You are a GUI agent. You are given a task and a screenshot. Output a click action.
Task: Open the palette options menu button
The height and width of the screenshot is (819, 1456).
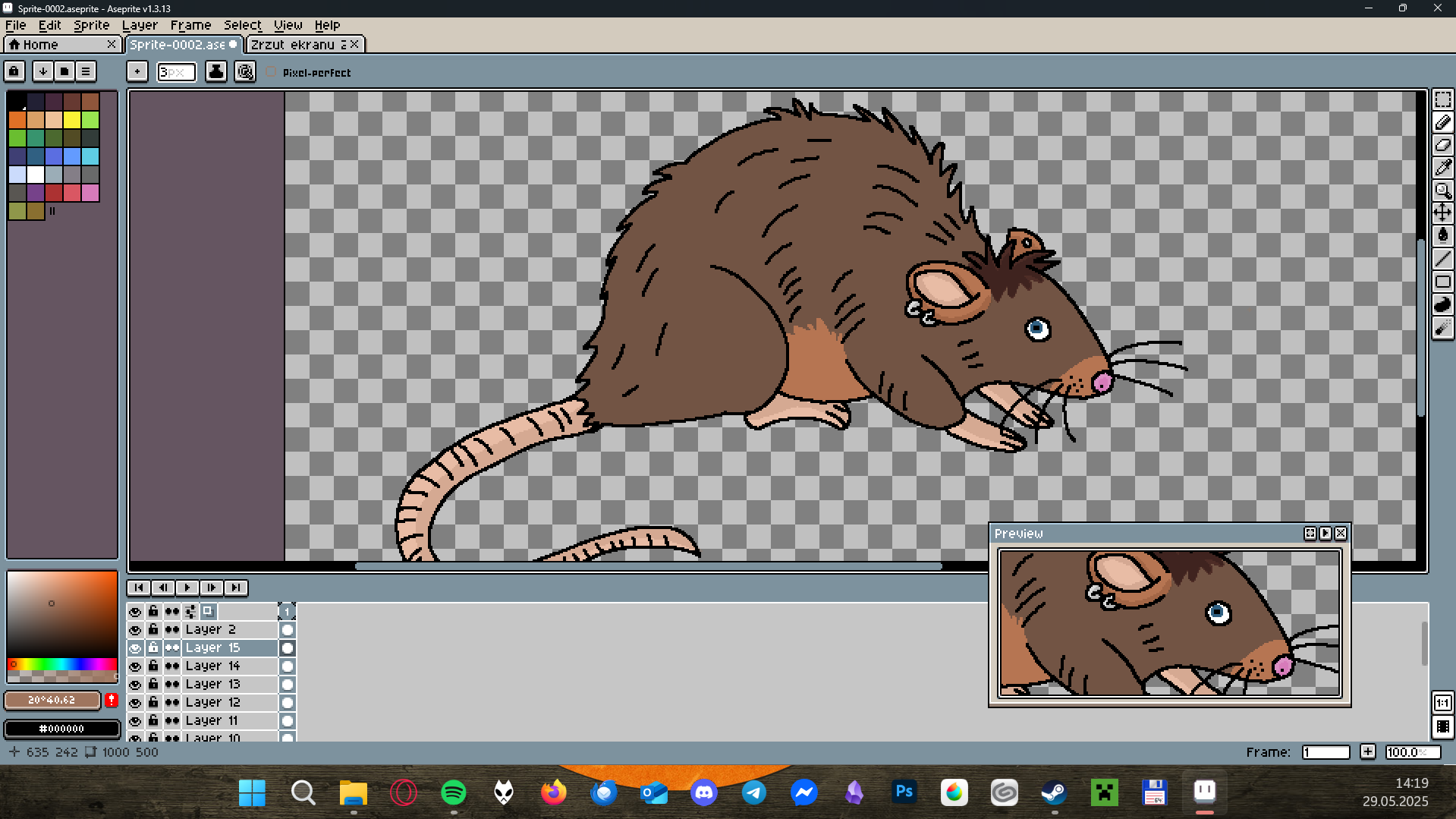tap(86, 71)
